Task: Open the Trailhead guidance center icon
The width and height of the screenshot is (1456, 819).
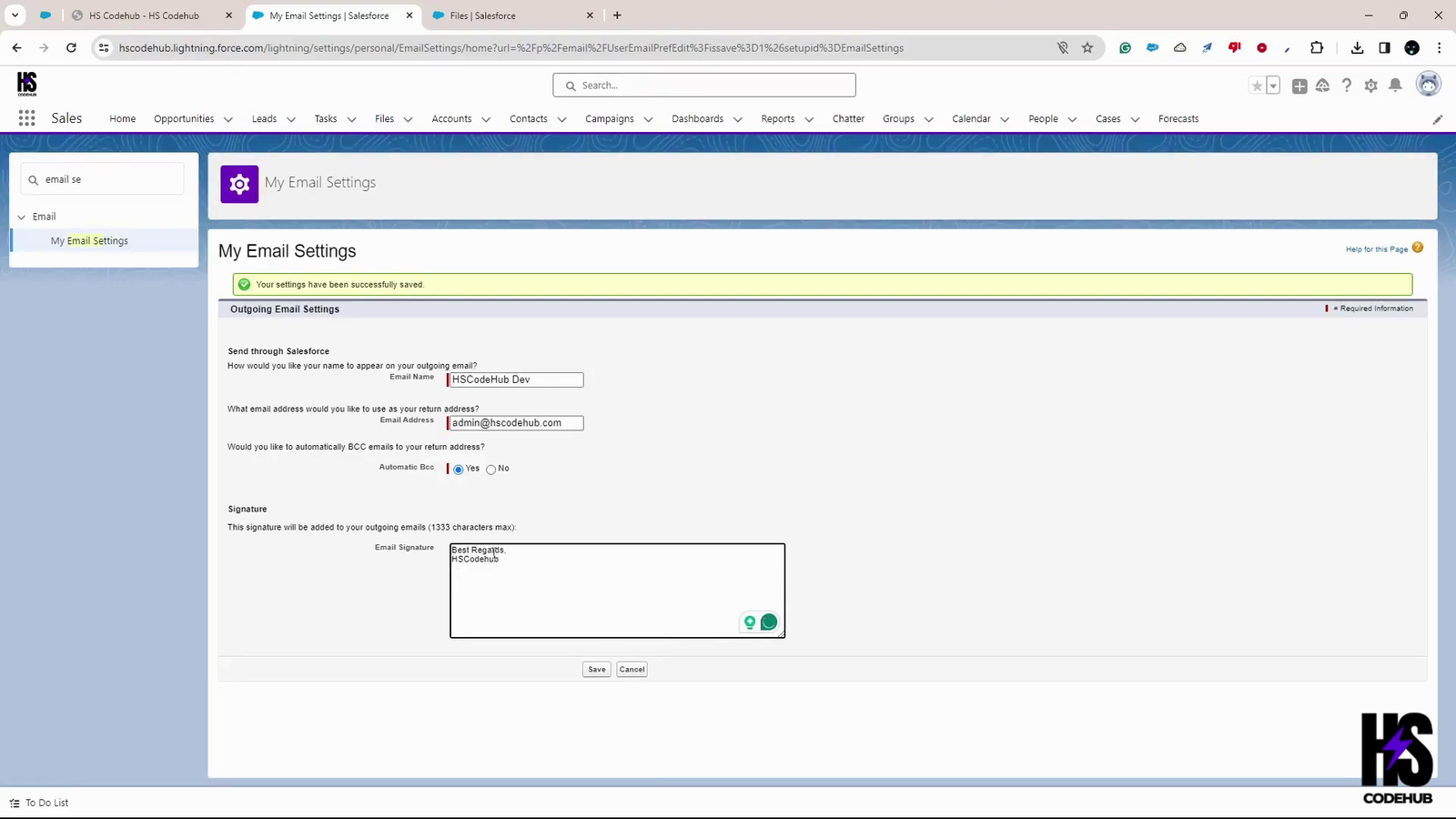Action: tap(1323, 86)
